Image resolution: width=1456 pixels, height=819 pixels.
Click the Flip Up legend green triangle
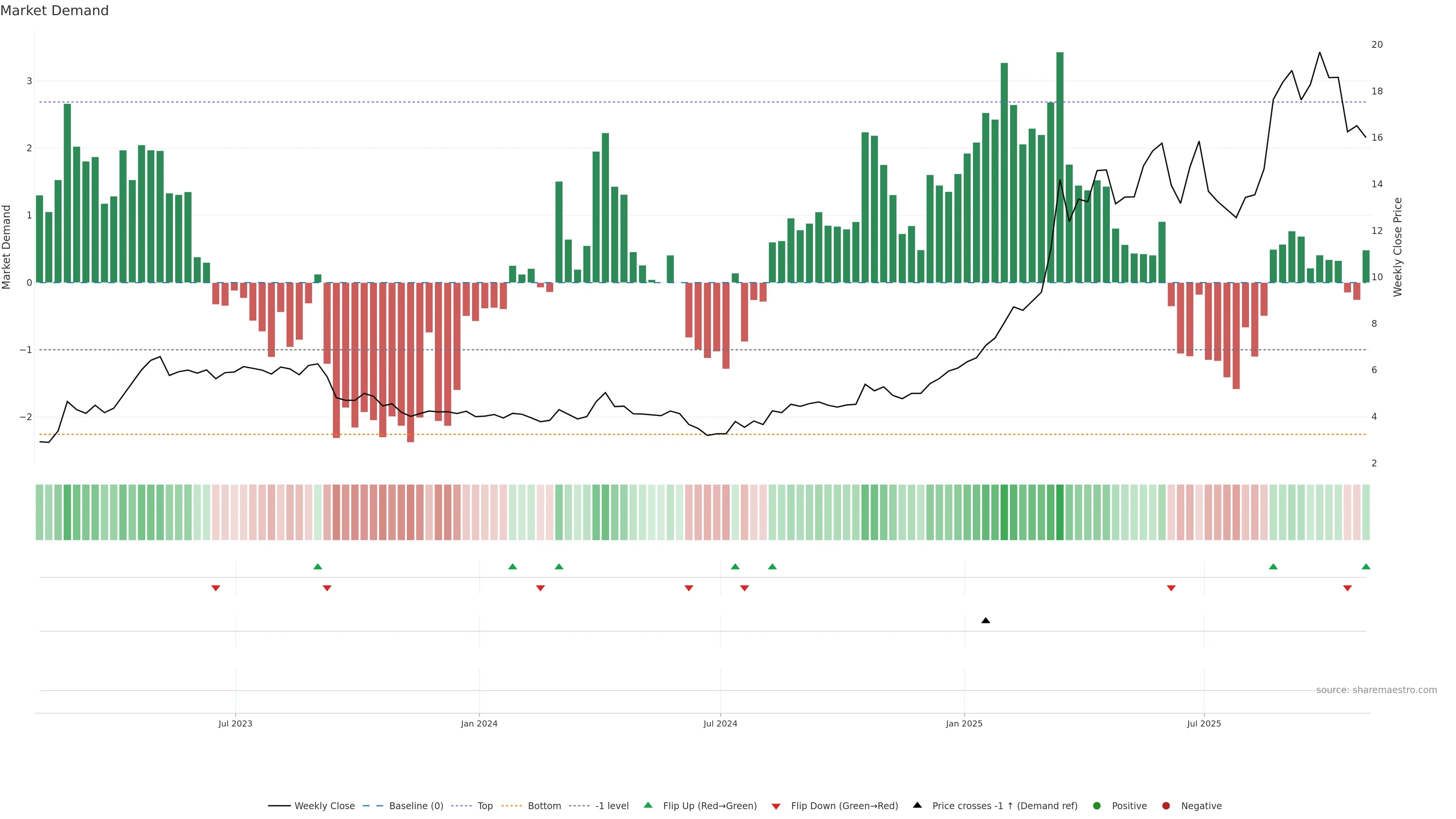[648, 805]
